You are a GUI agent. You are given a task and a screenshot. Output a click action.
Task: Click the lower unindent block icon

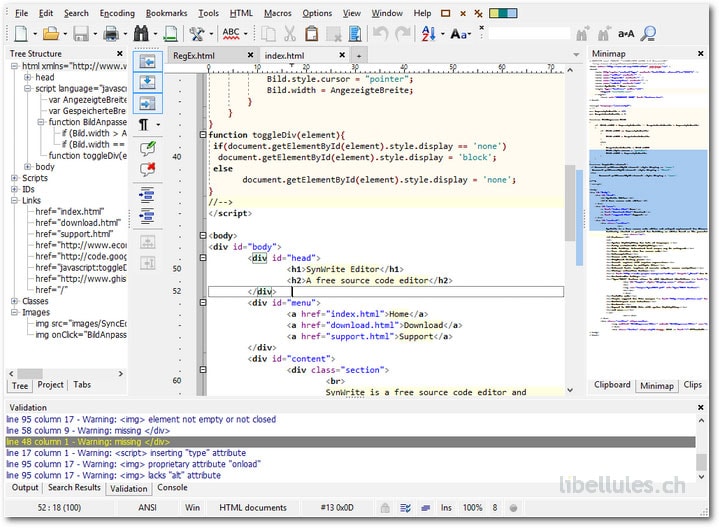[x=147, y=215]
